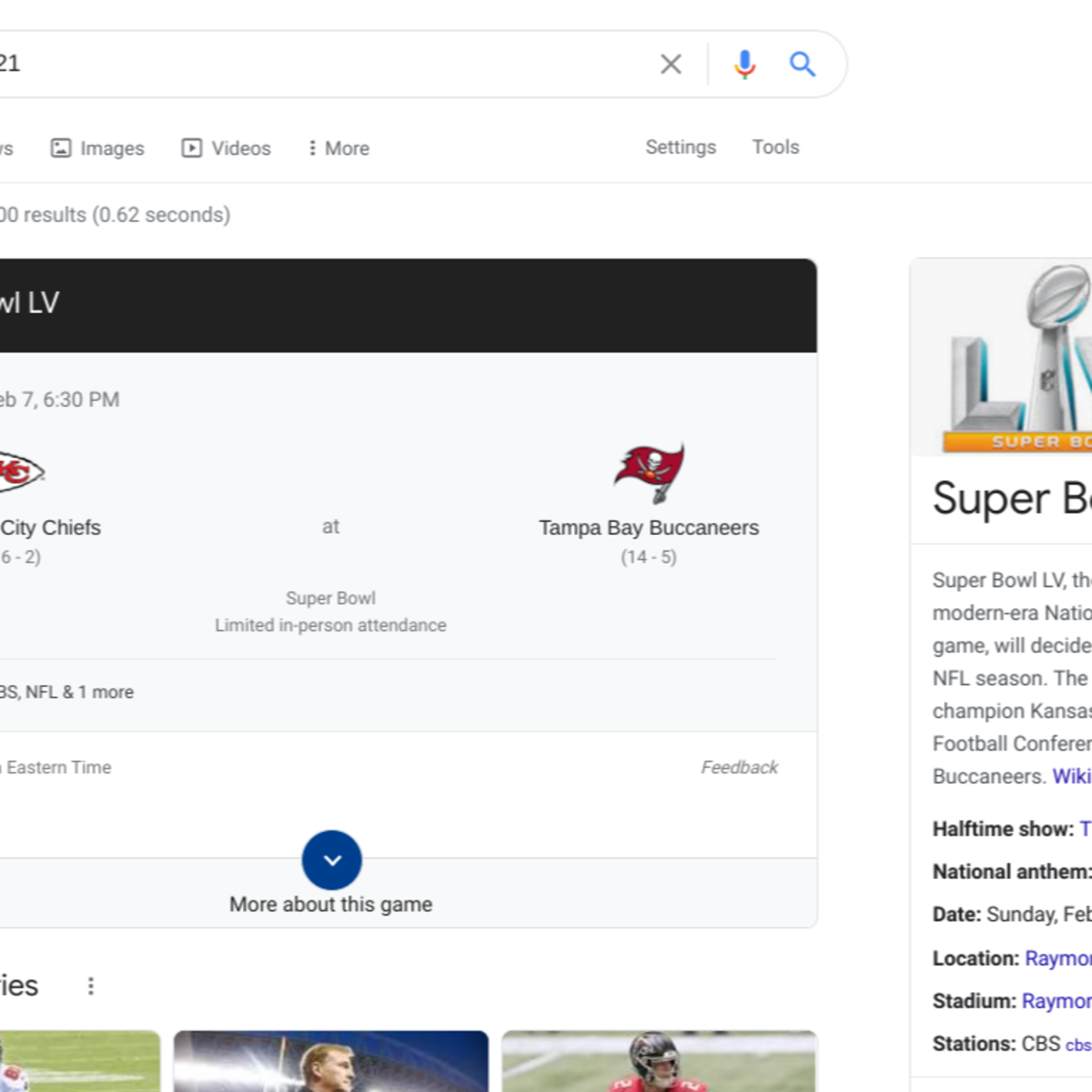Open the middle top story thumbnail
Image resolution: width=1092 pixels, height=1092 pixels.
331,1061
